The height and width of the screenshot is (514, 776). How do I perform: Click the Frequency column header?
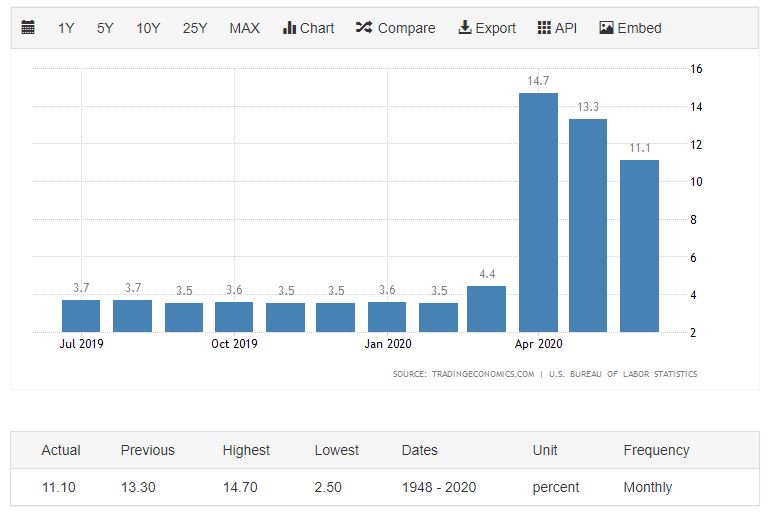coord(656,450)
